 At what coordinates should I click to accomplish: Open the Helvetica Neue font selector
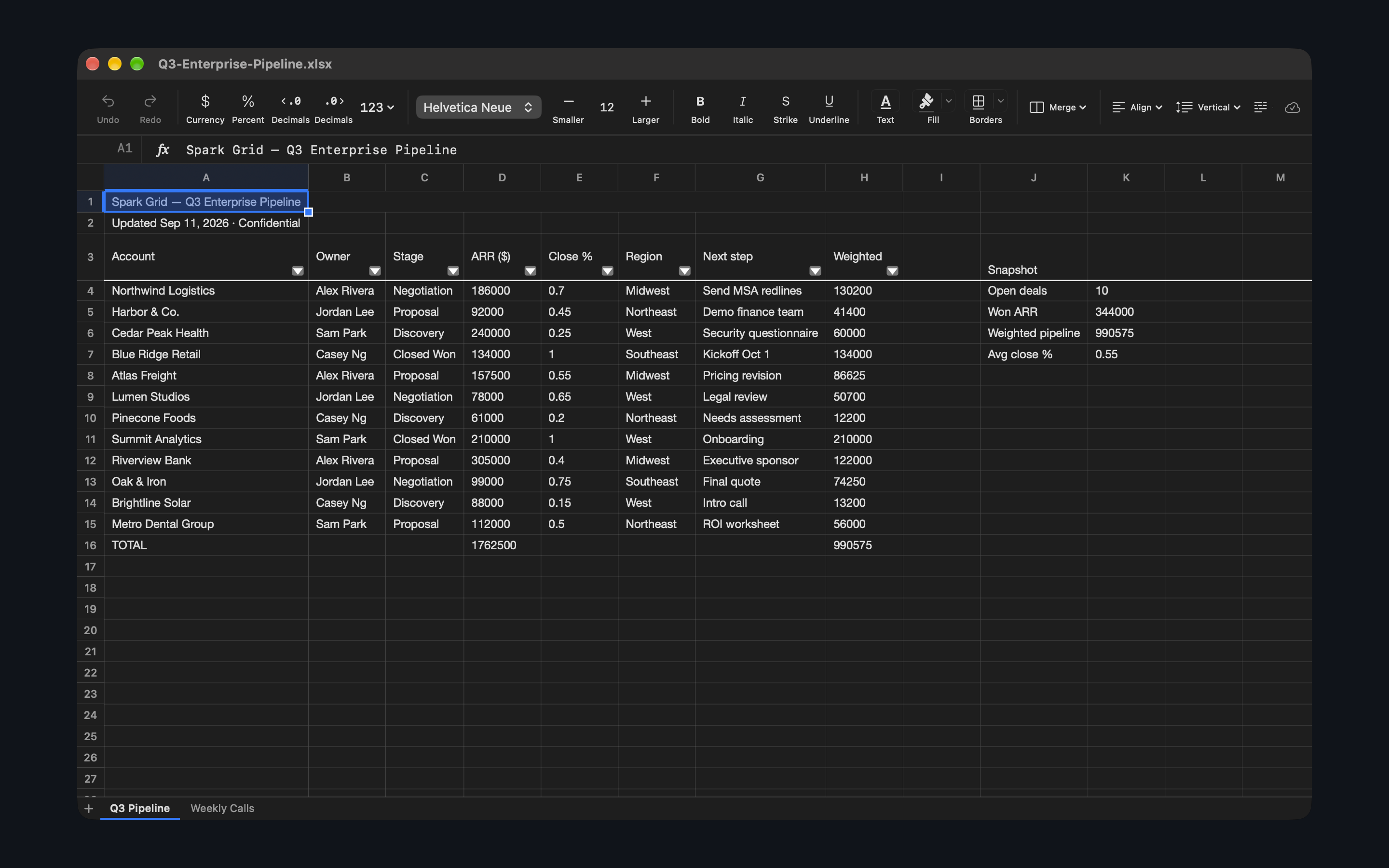[478, 108]
